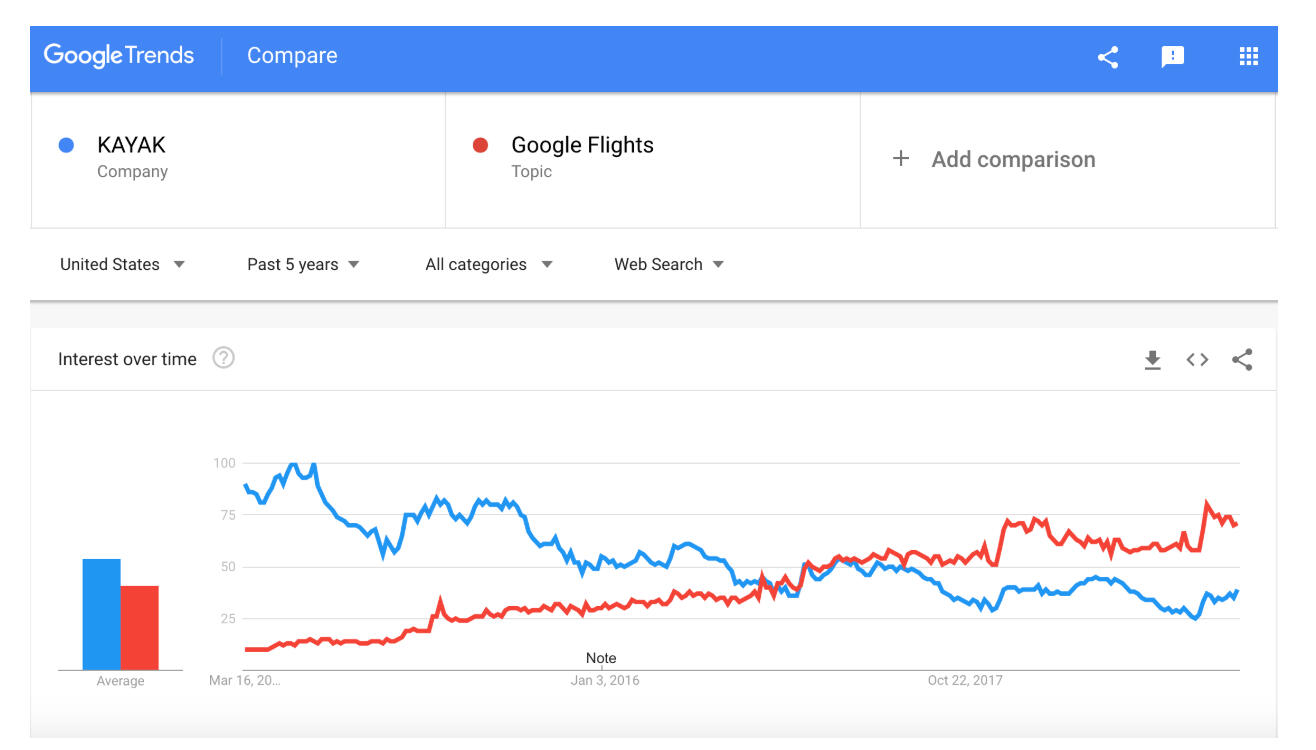Edit the Google Flights search term
1316x750 pixels.
tap(582, 145)
